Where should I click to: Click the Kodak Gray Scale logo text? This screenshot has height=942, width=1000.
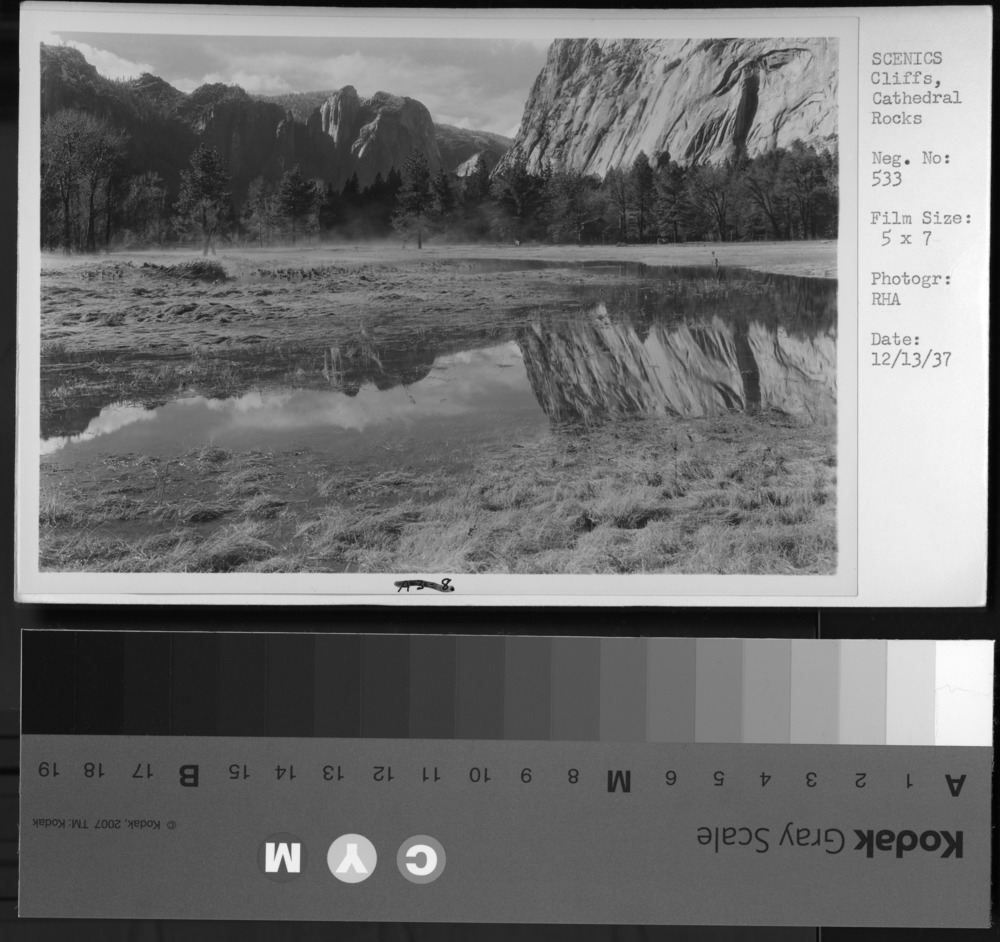point(829,841)
